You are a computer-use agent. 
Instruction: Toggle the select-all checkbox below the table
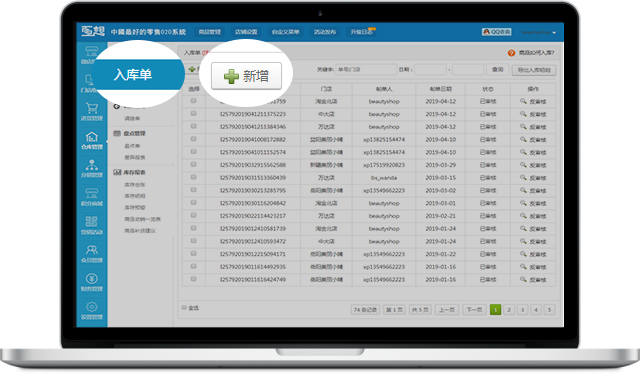point(184,307)
